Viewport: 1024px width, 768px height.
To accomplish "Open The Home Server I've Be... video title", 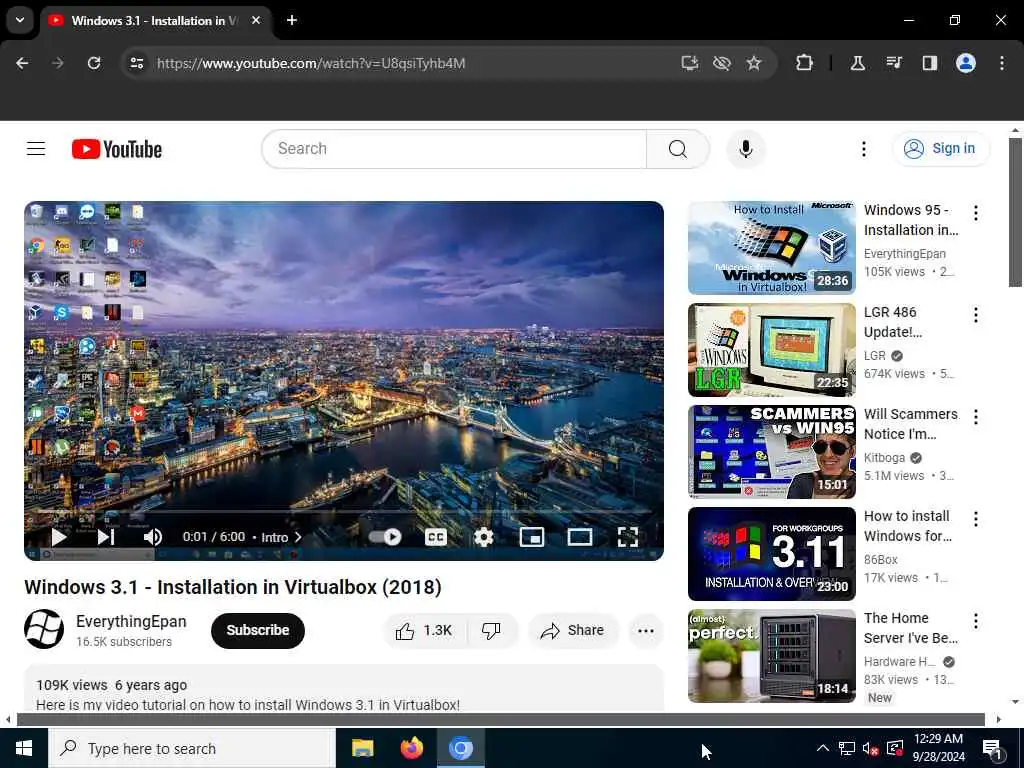I will pos(910,628).
